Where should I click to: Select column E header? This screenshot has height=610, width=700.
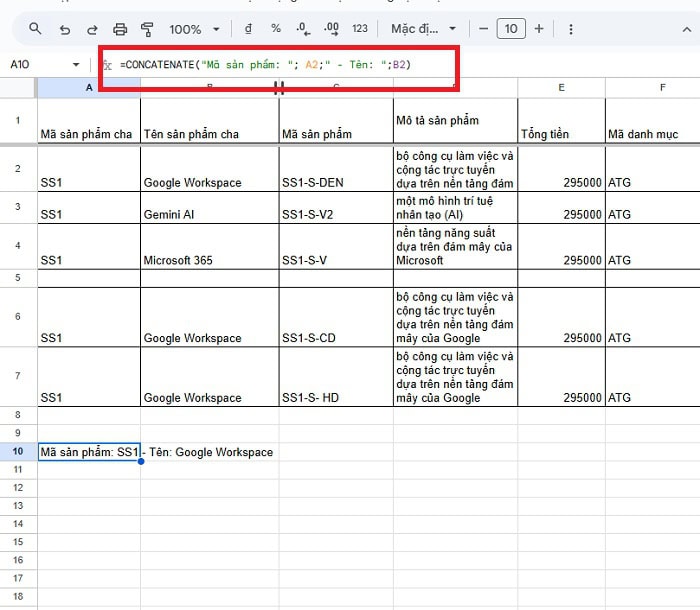561,88
